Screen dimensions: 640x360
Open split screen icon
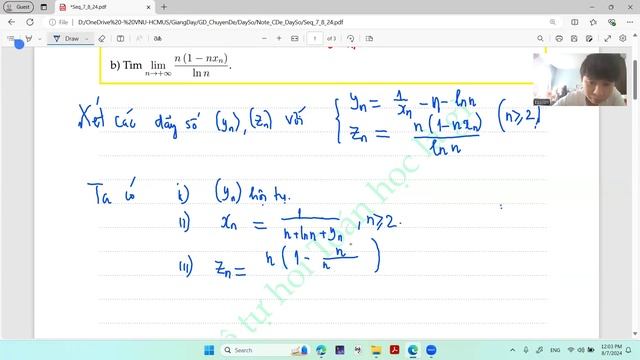tap(575, 22)
